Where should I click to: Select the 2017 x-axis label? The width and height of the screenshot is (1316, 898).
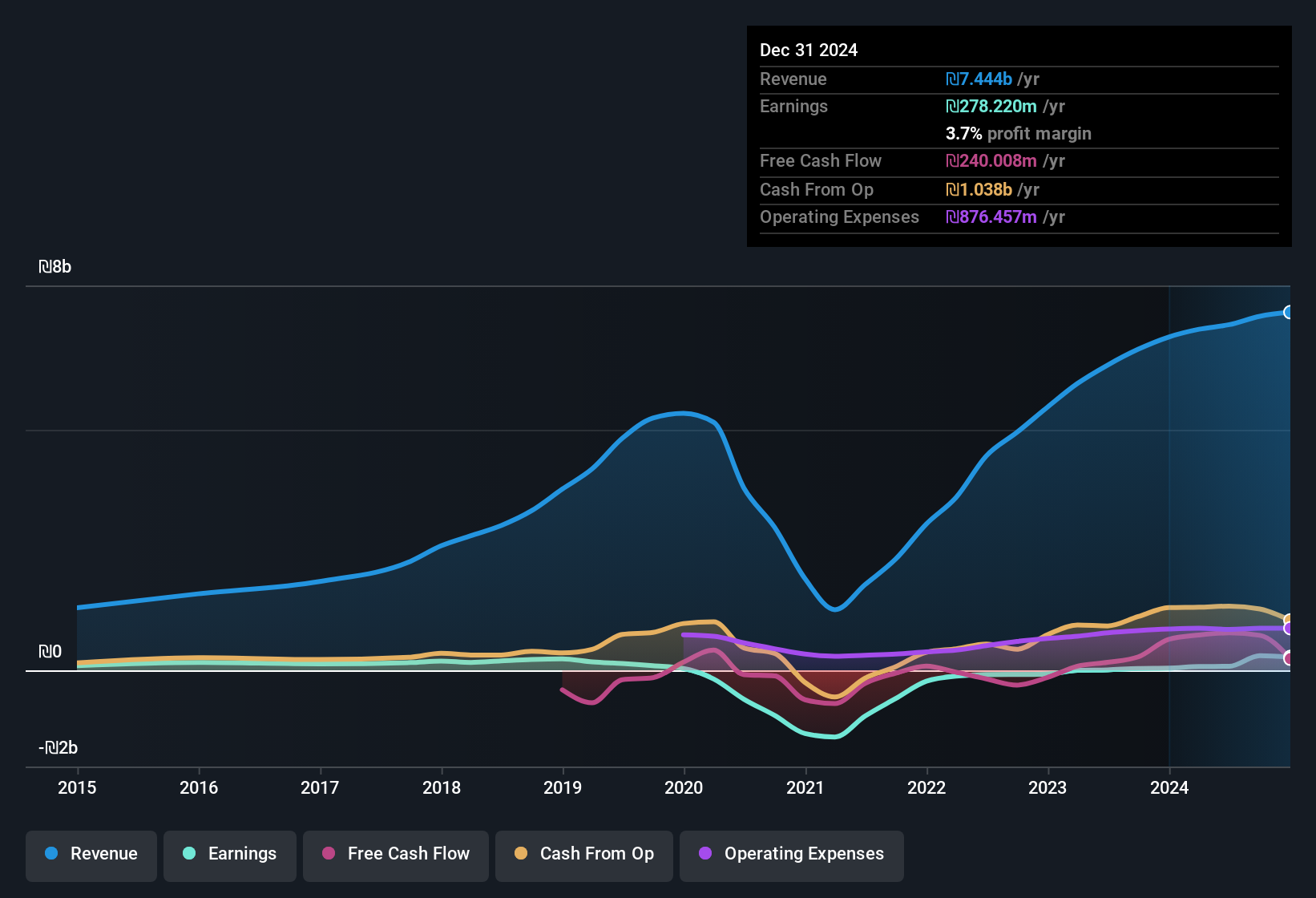tap(320, 787)
